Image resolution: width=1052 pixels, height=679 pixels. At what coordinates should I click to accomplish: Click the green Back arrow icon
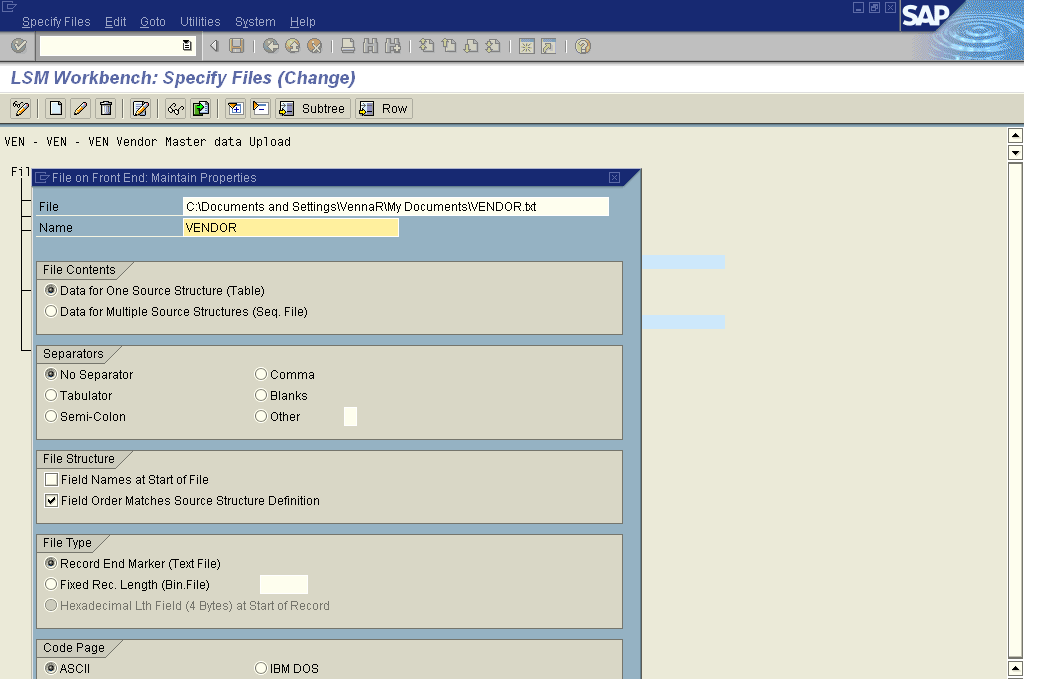(x=271, y=46)
